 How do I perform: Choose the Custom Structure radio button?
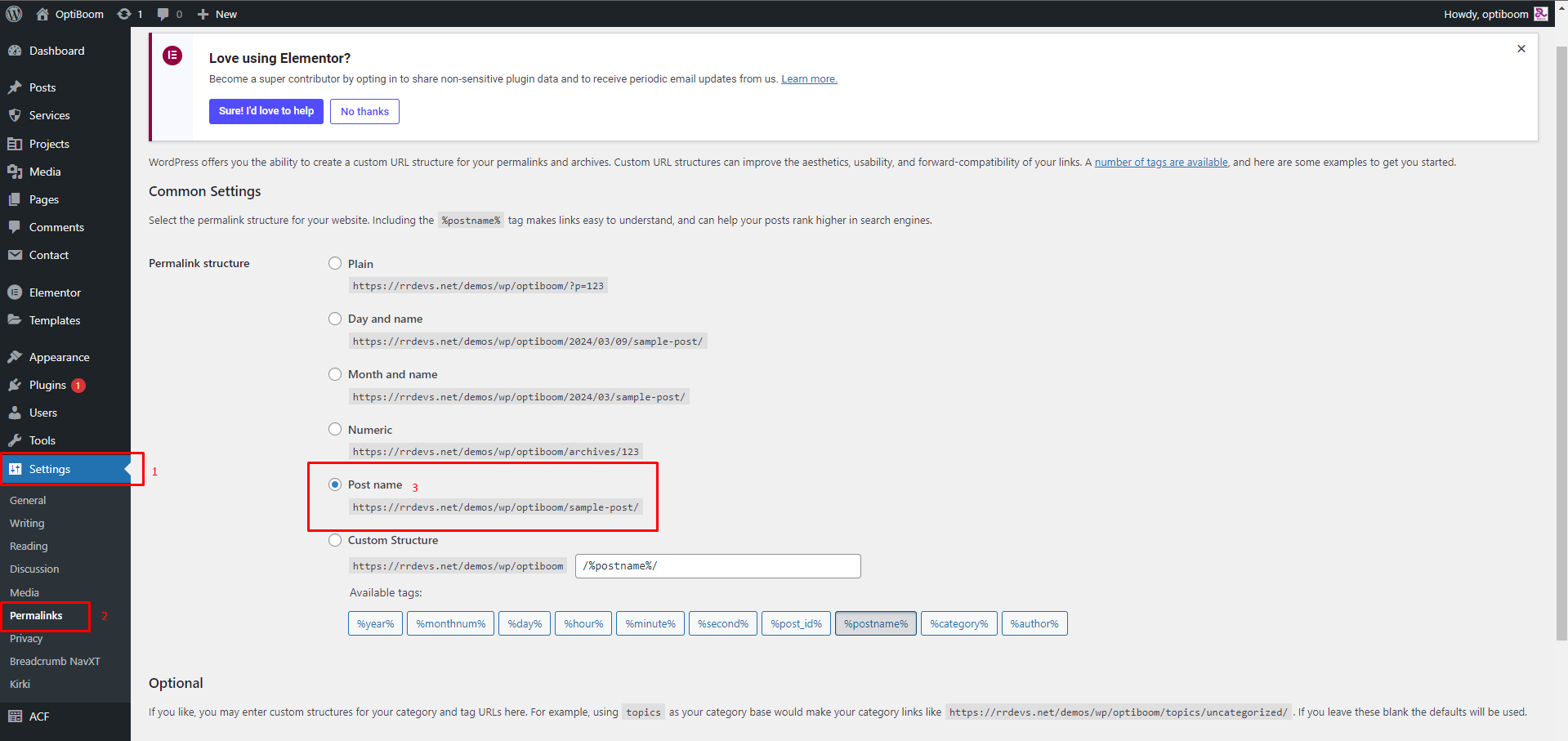335,540
